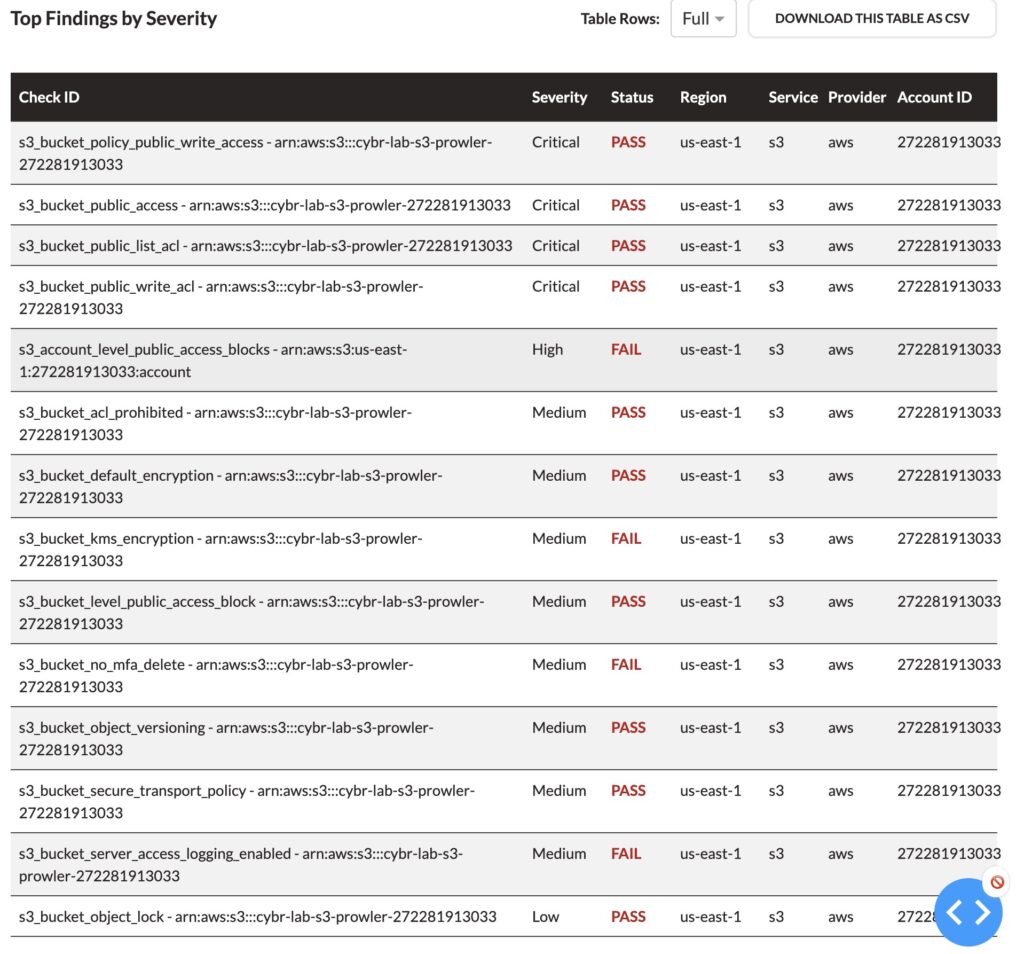Click account ID in s3_bucket_kms_encryption row
This screenshot has width=1024, height=954.
click(948, 538)
